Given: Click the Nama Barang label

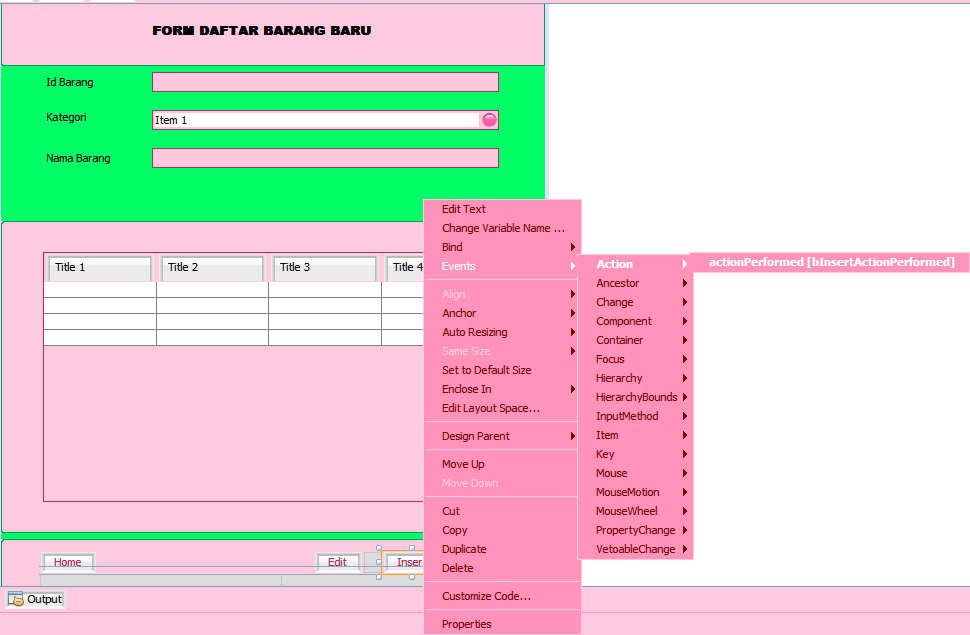Looking at the screenshot, I should point(78,158).
